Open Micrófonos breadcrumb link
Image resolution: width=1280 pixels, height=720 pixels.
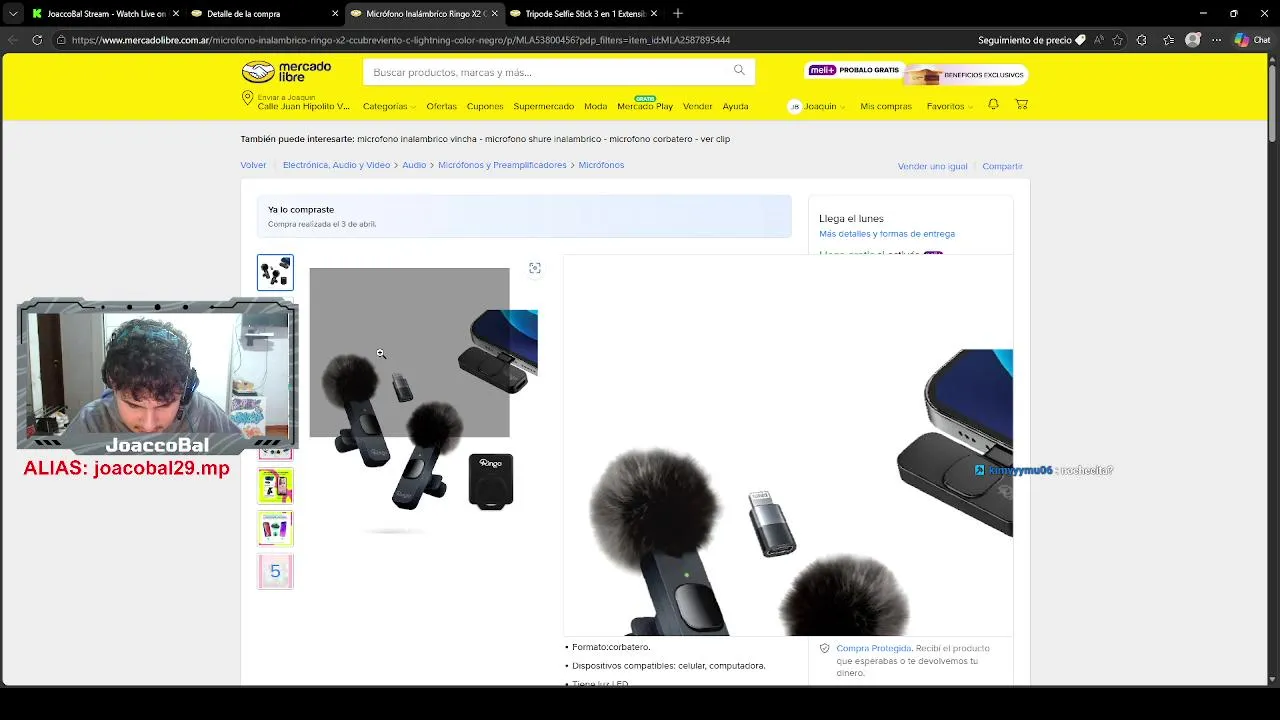[x=601, y=165]
